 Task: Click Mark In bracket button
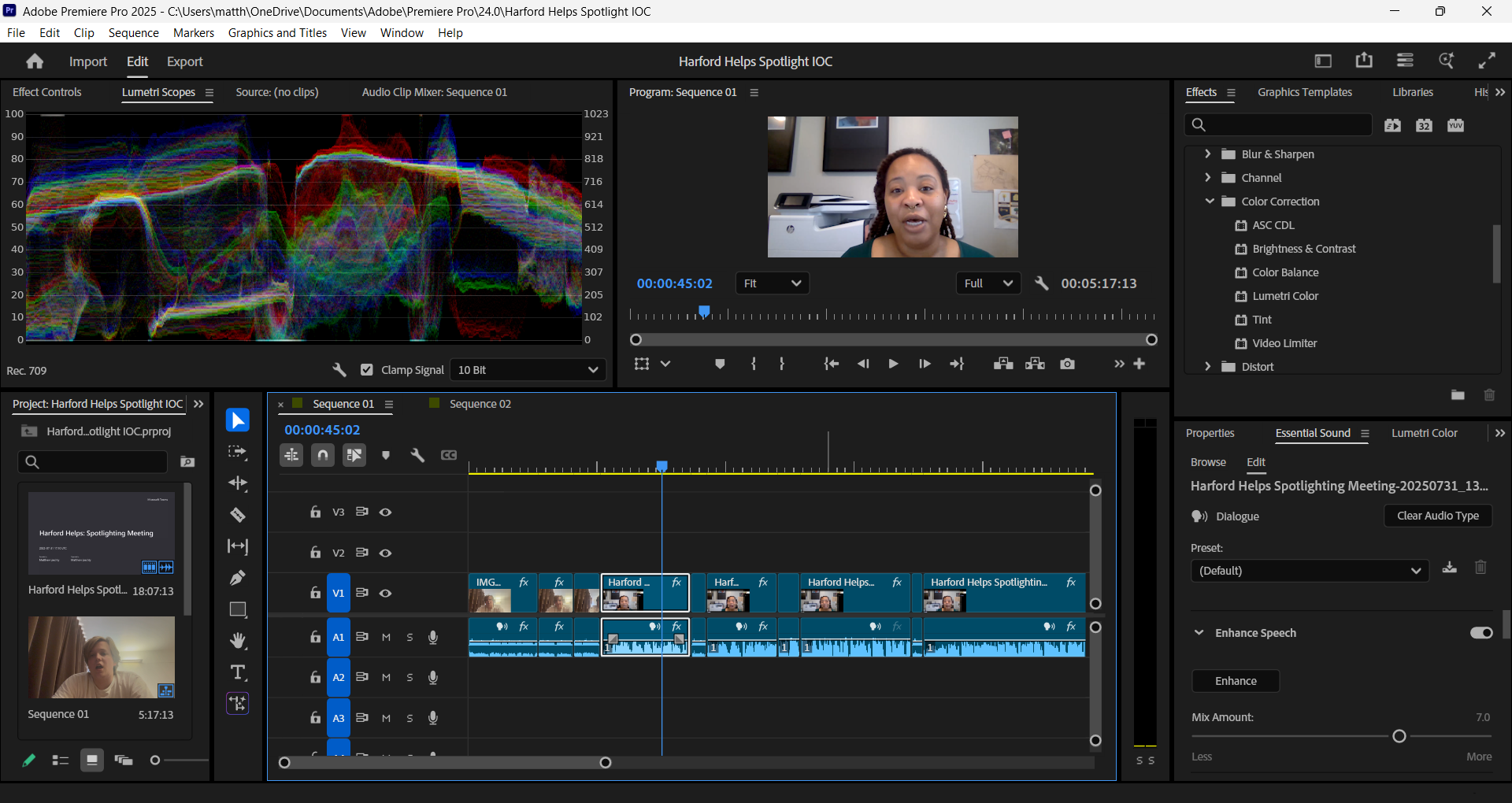tap(754, 364)
